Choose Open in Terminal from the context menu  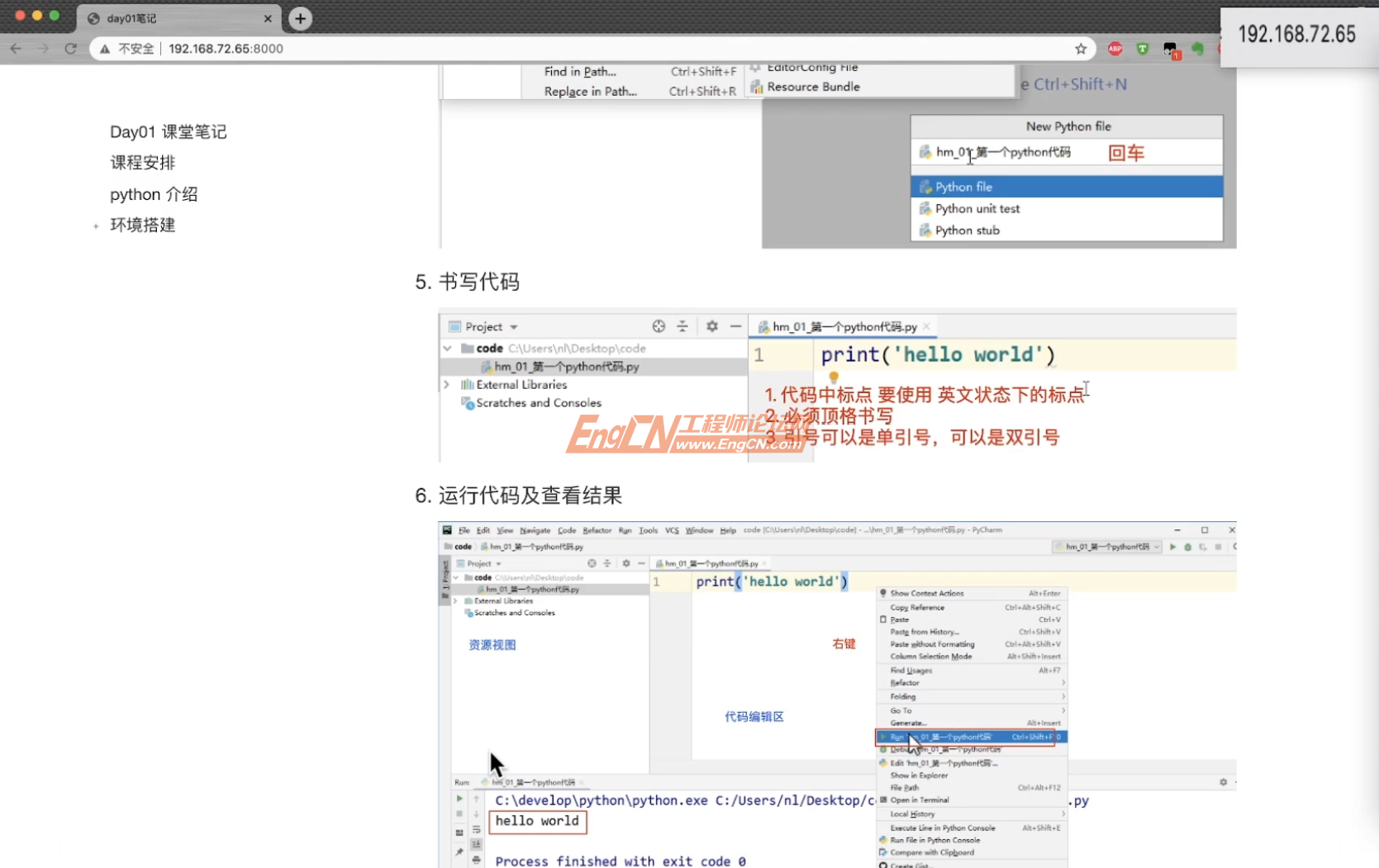click(919, 799)
